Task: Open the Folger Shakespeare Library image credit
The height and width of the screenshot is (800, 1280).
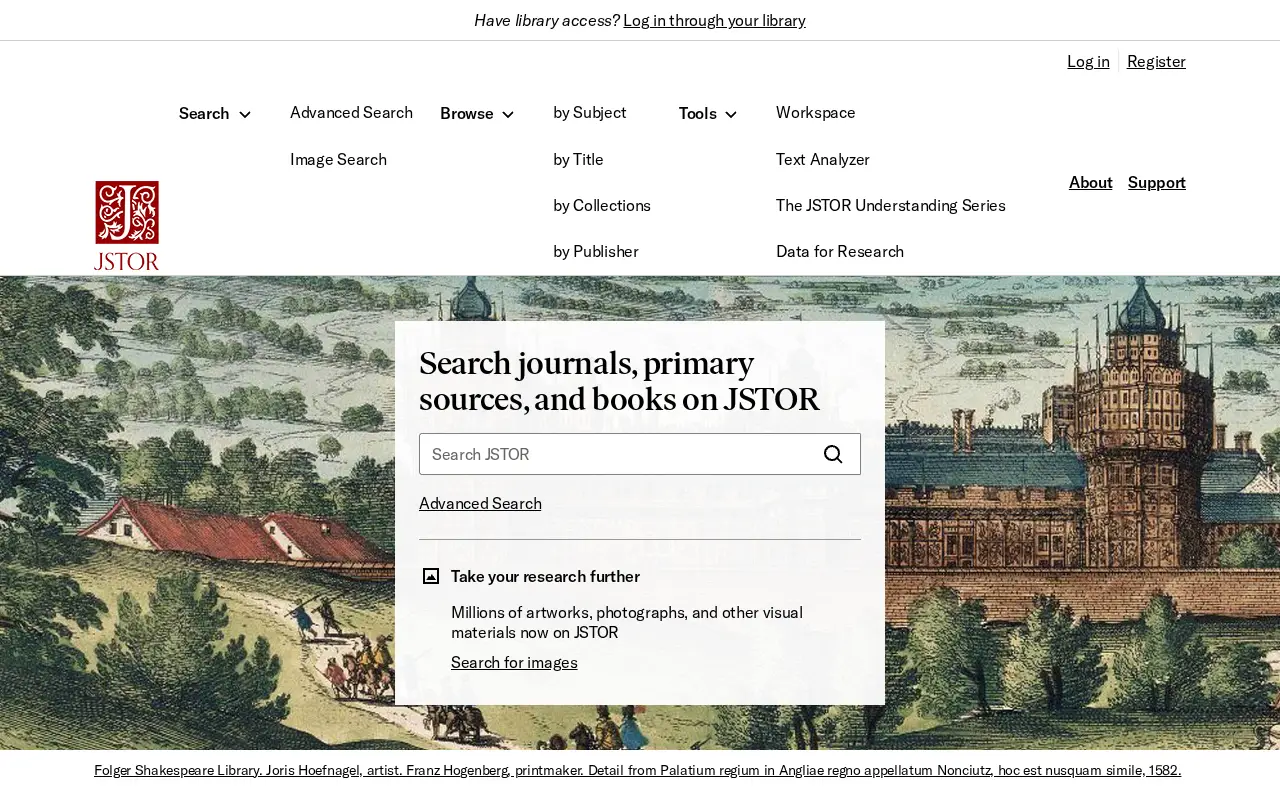Action: pos(638,770)
